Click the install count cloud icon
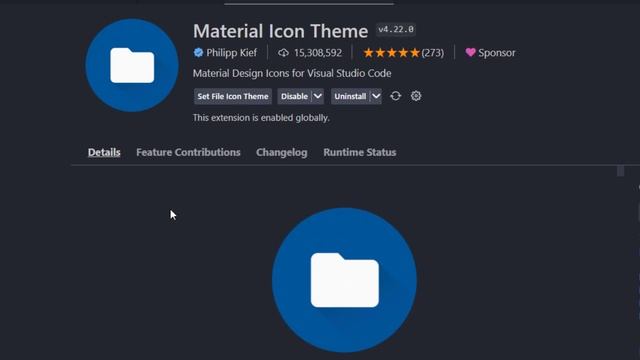Image resolution: width=640 pixels, height=360 pixels. [283, 53]
